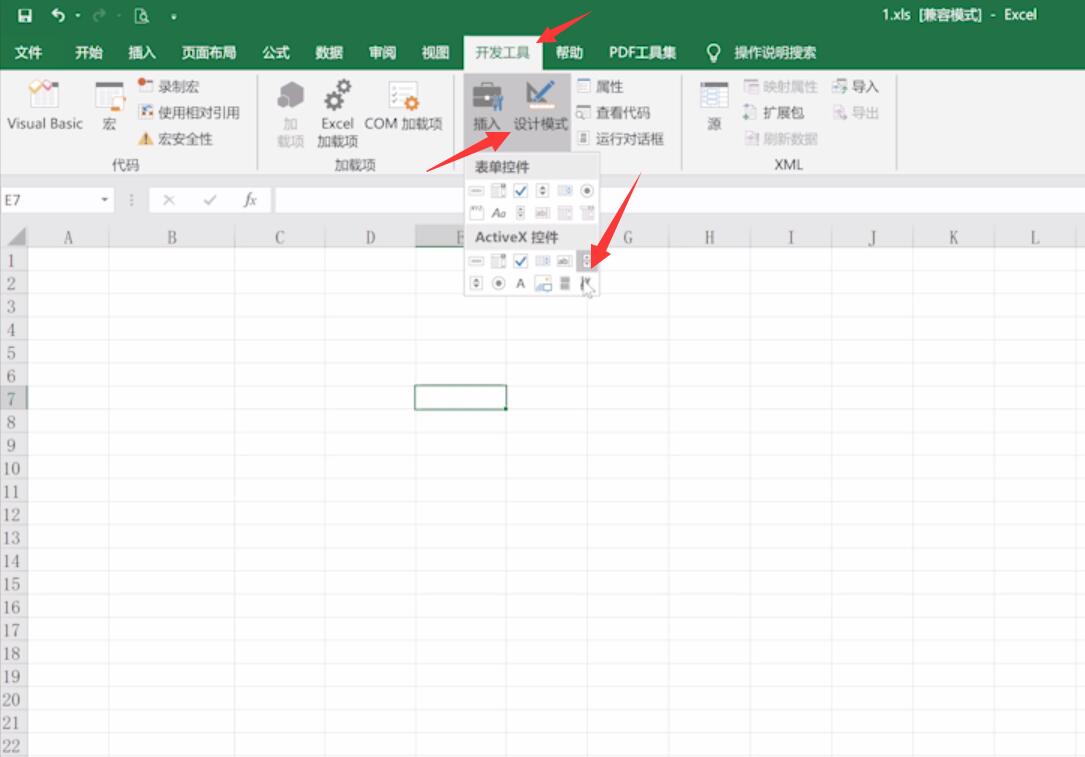Insert a form control Button
1085x757 pixels.
pos(476,191)
